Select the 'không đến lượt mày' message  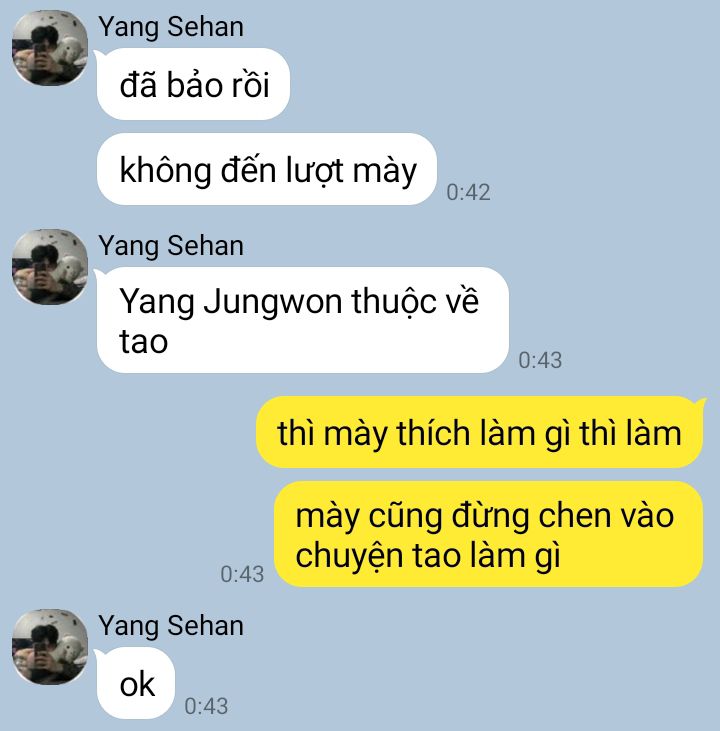[267, 169]
